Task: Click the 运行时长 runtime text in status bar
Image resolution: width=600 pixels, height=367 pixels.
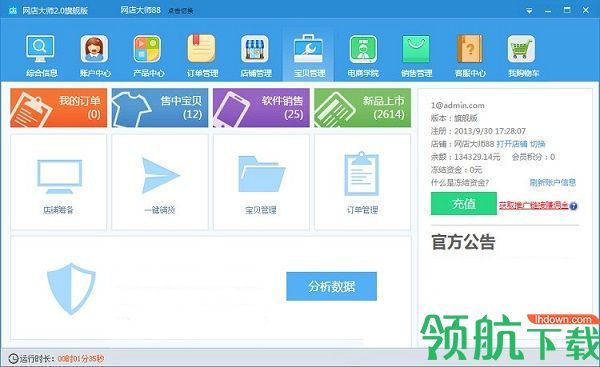Action: pos(37,359)
